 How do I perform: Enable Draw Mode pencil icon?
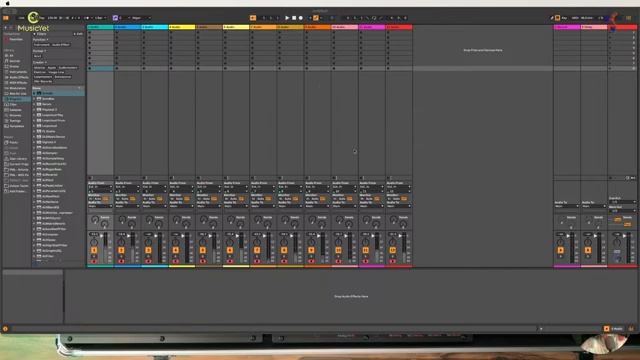552,18
